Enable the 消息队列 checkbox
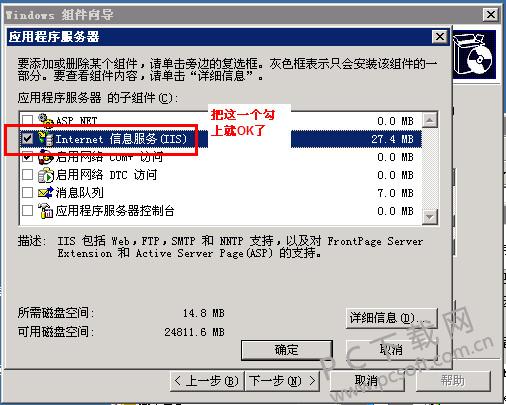Screen dimensions: 506x405 click(27, 192)
